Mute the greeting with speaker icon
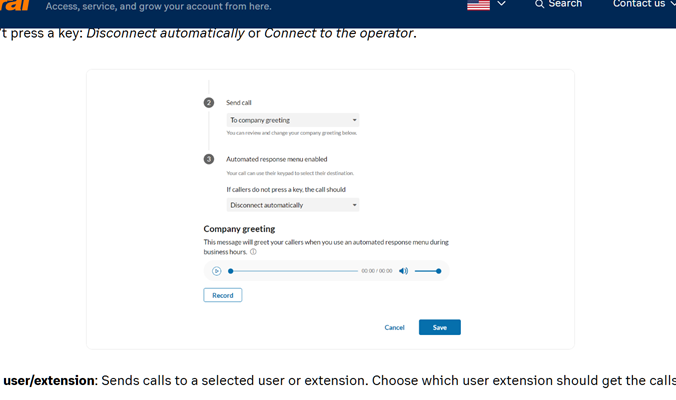Screen dimensions: 676x400 pyautogui.click(x=403, y=271)
